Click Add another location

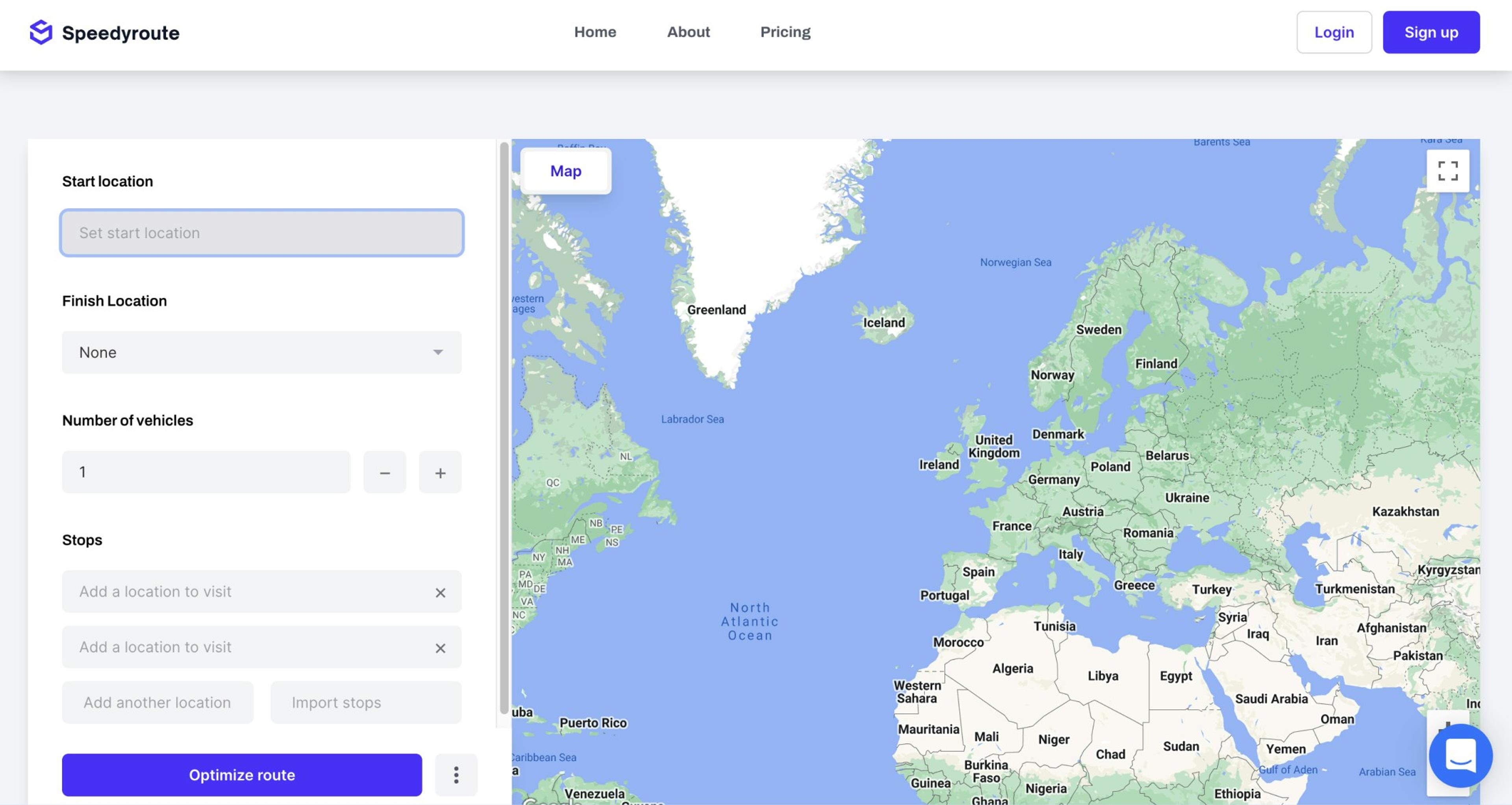157,702
